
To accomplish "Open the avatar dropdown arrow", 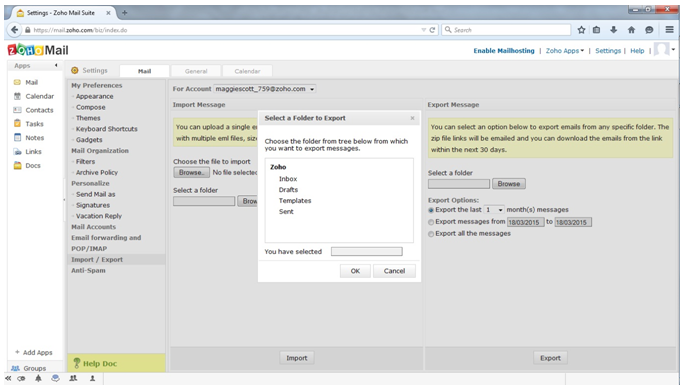I will click(x=673, y=49).
